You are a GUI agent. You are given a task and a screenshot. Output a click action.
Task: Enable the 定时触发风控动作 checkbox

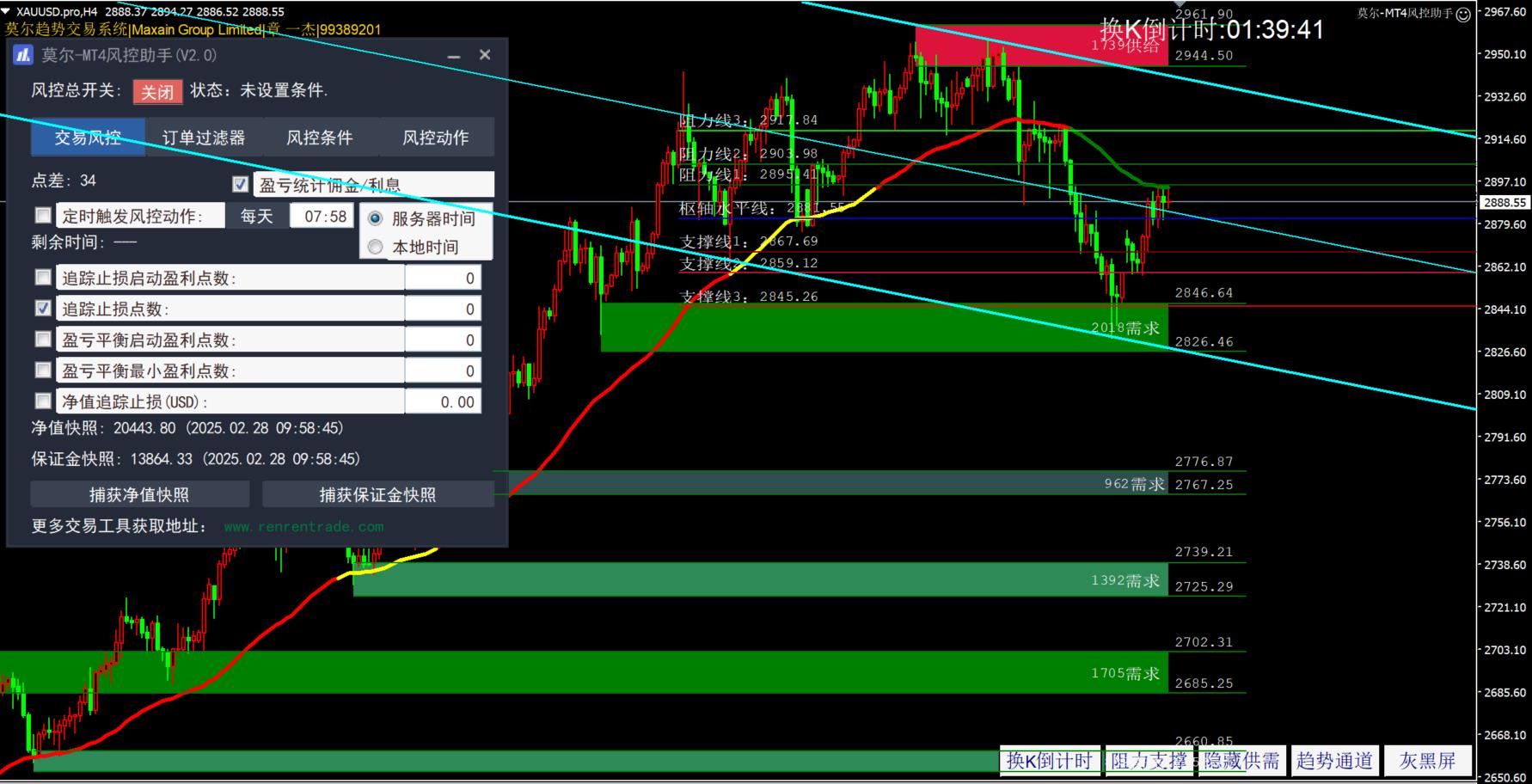pos(43,215)
